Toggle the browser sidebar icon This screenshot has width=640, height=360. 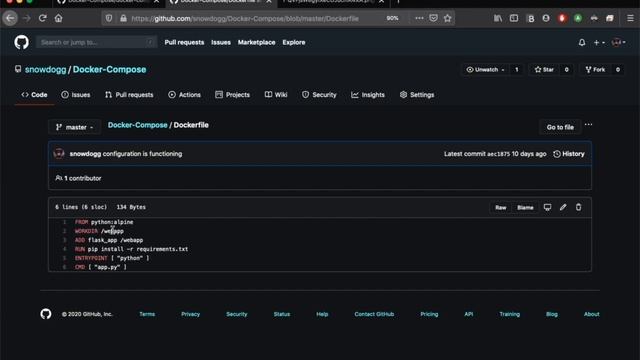(x=514, y=18)
